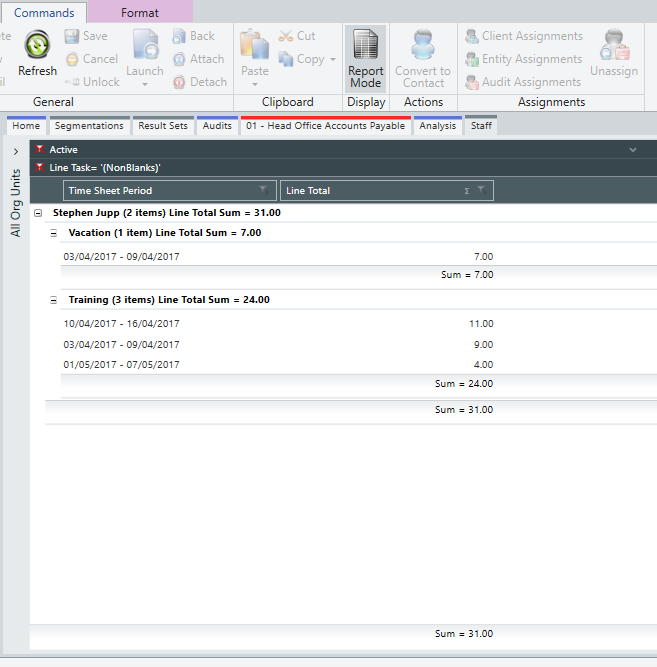The image size is (657, 667).
Task: Click the Back icon
Action: pyautogui.click(x=179, y=36)
